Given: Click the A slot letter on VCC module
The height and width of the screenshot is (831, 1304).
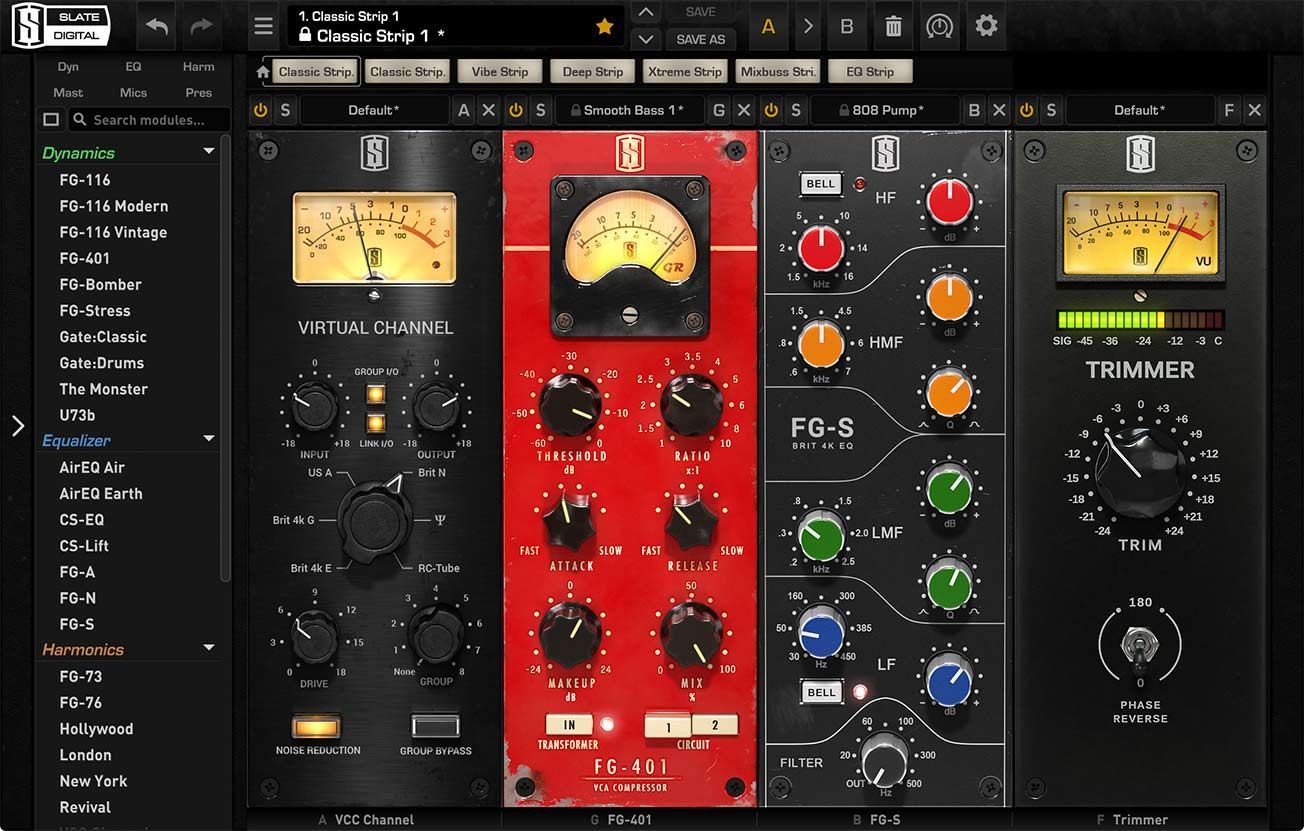Looking at the screenshot, I should [x=463, y=110].
